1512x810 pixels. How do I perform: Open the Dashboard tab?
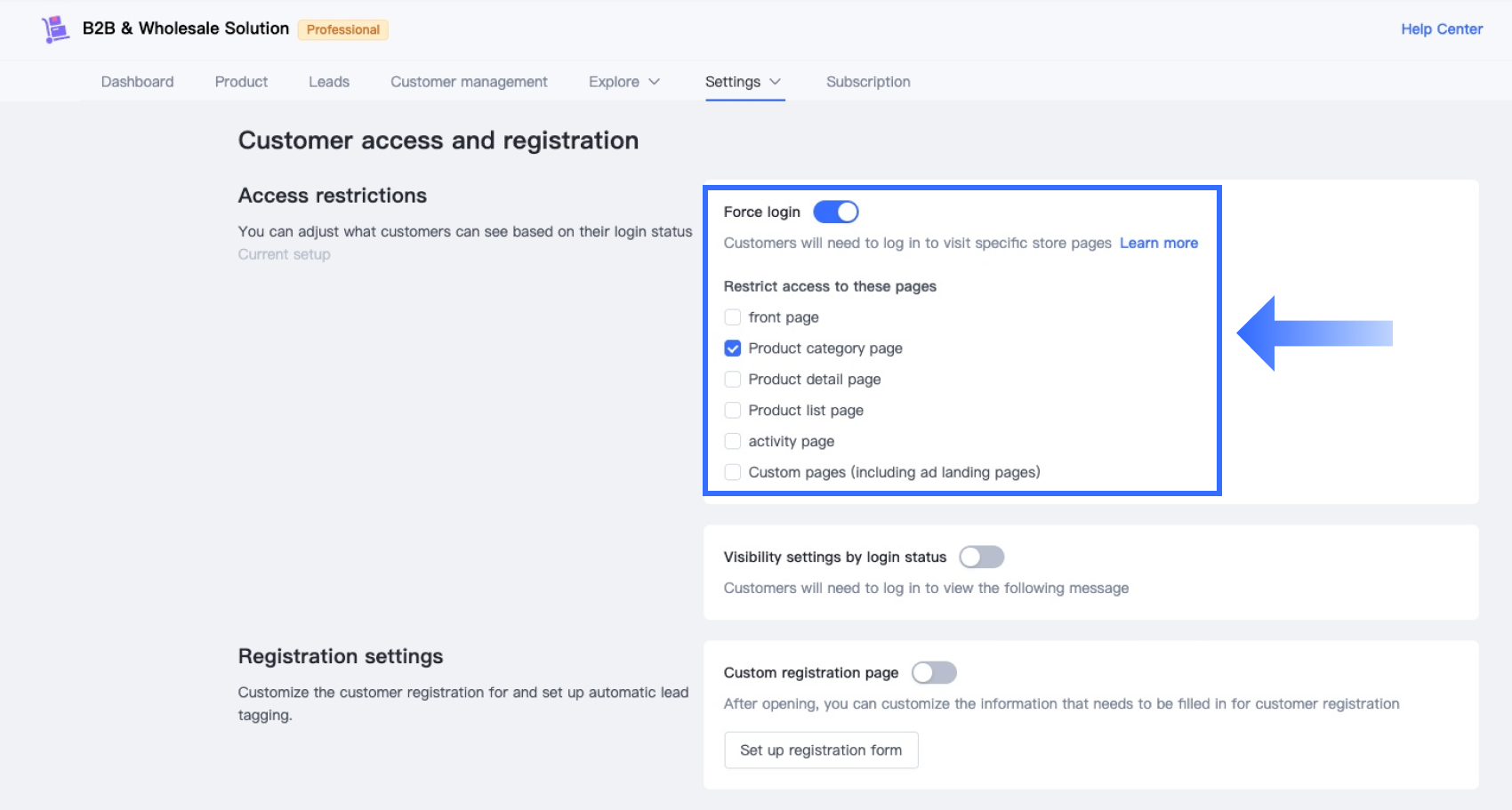137,82
